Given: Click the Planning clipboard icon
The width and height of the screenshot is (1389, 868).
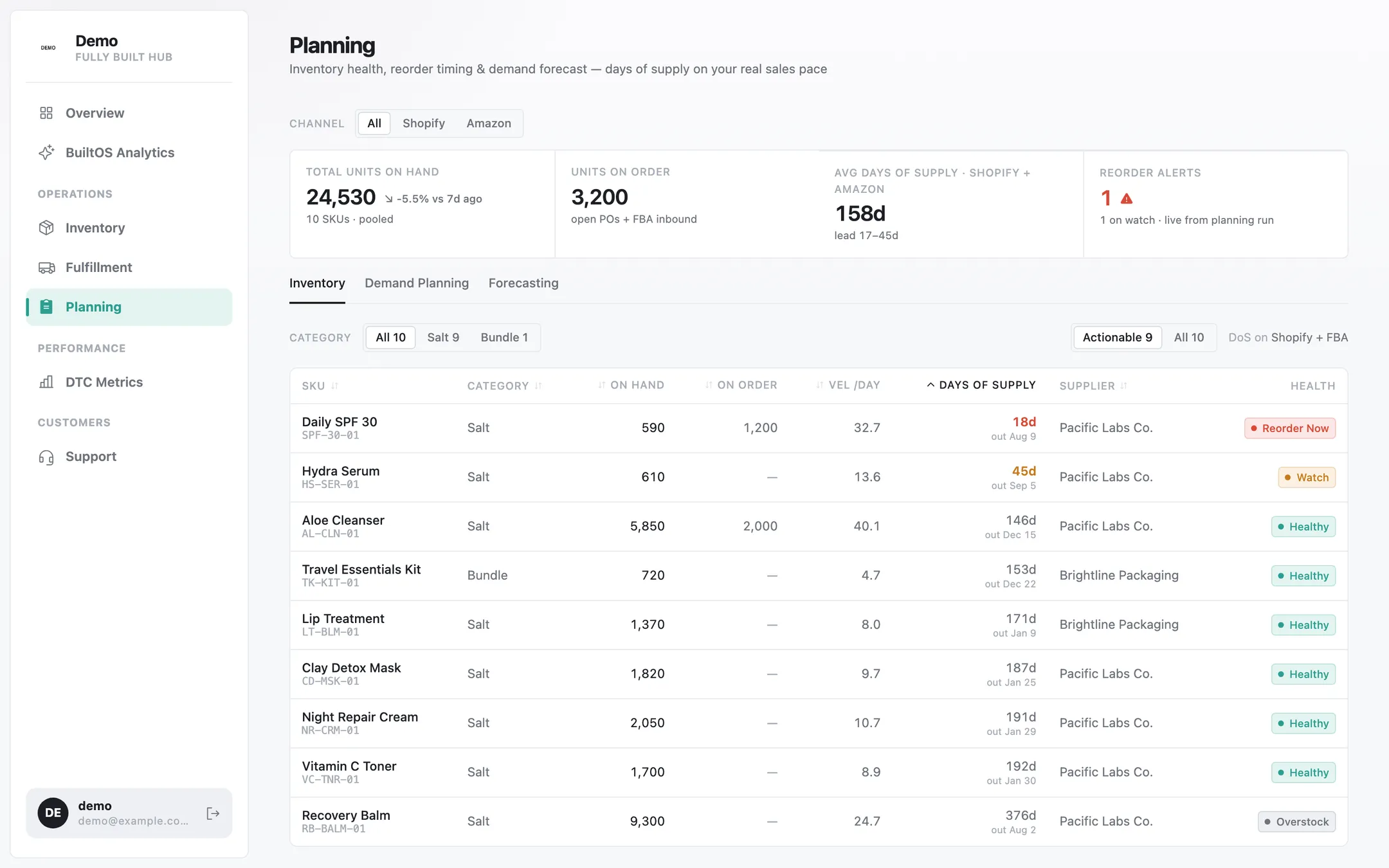Looking at the screenshot, I should pos(46,307).
